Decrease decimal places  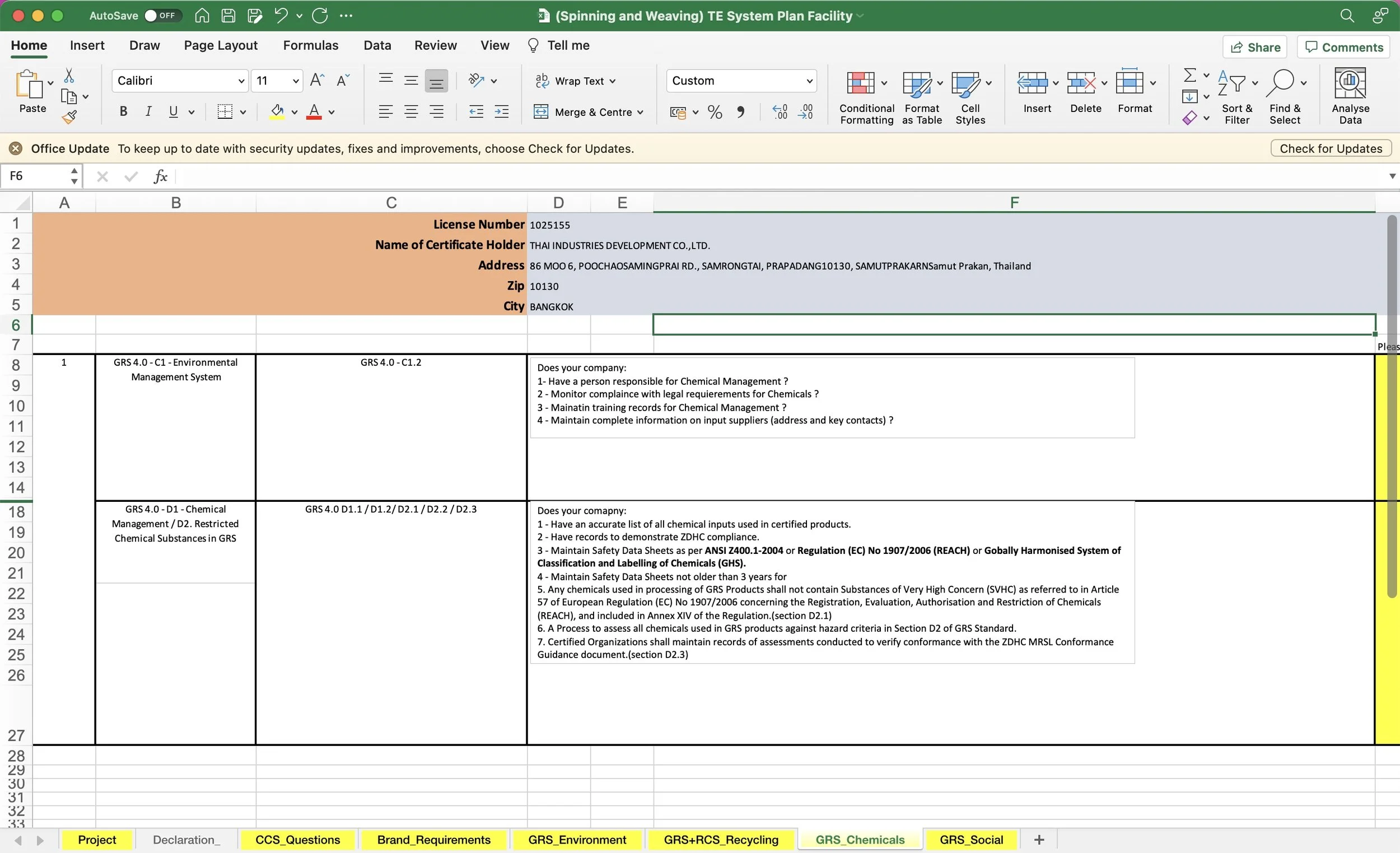click(x=806, y=112)
